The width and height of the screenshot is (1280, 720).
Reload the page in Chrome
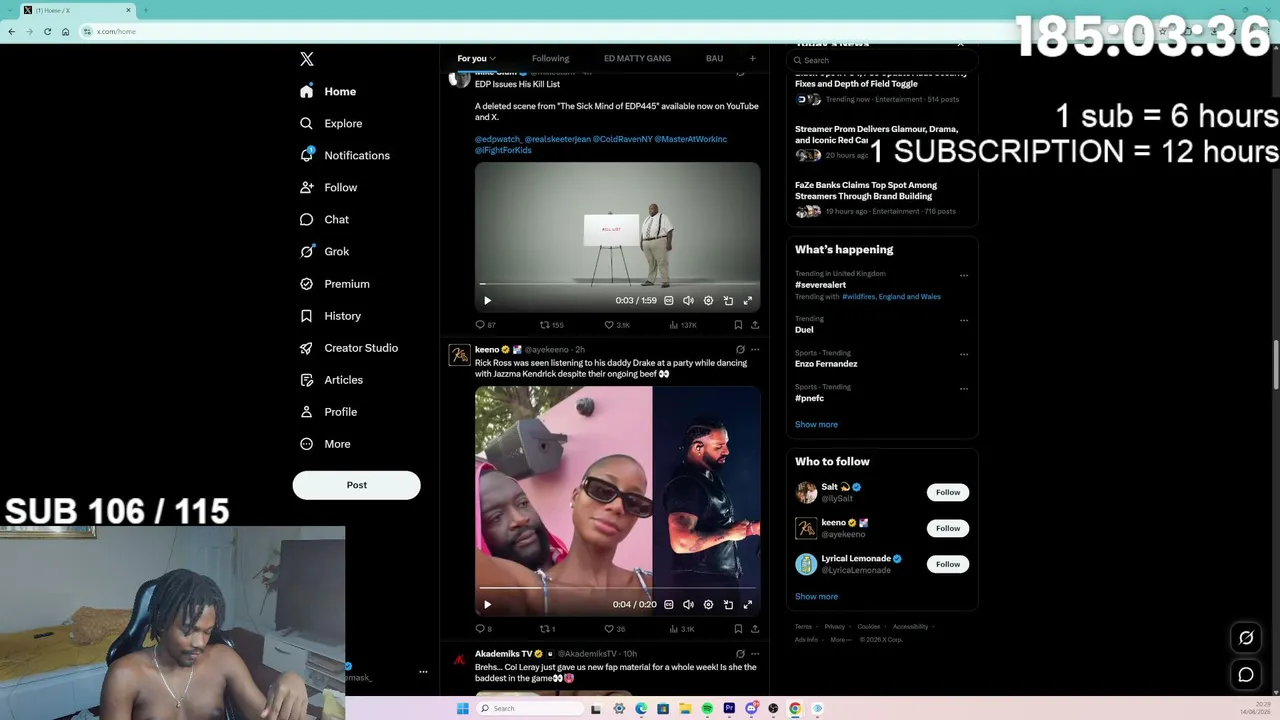(47, 31)
